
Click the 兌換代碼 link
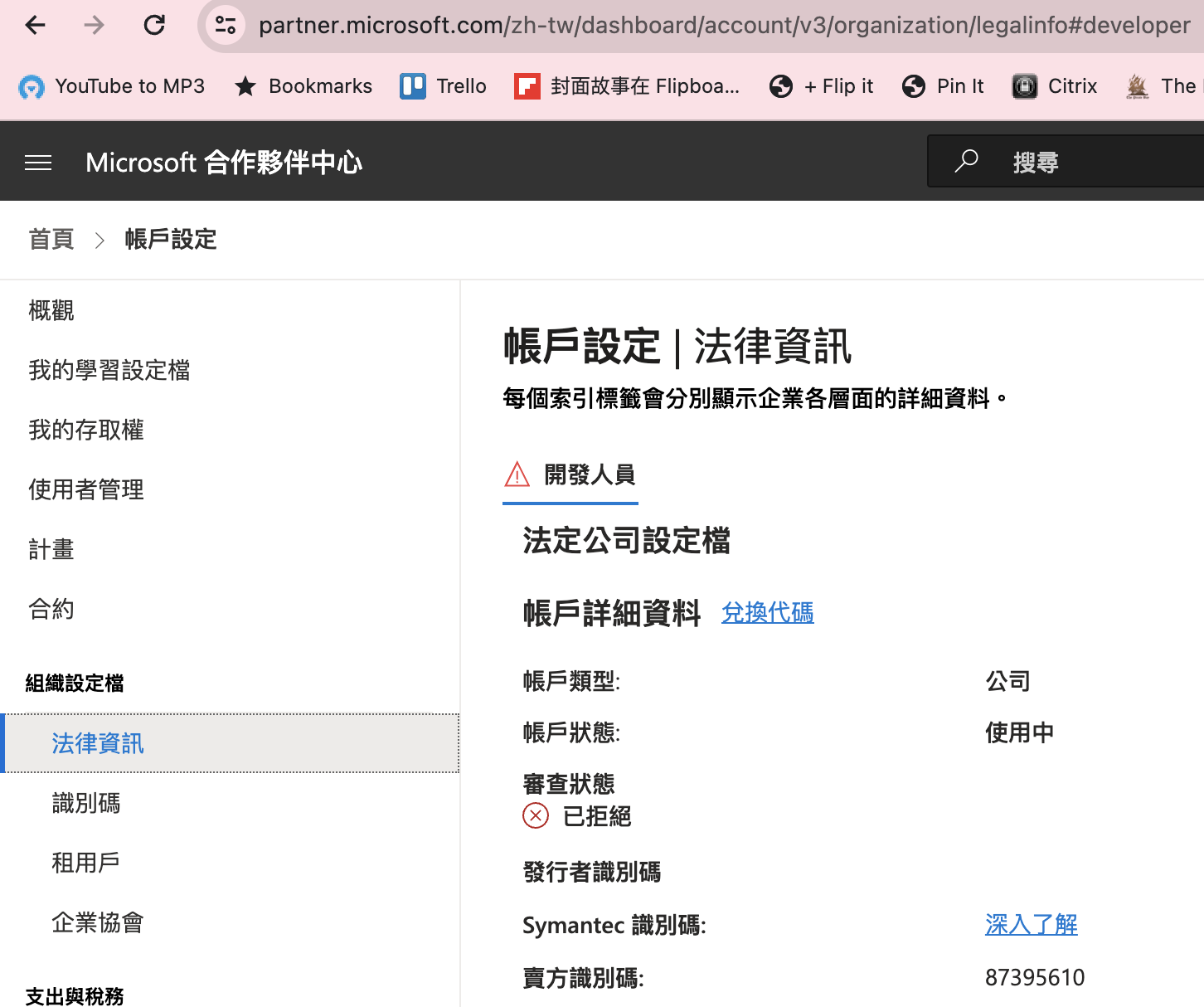tap(768, 613)
